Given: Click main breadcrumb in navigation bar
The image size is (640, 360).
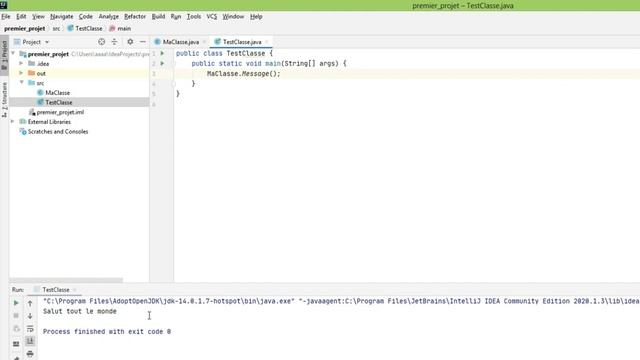Looking at the screenshot, I should pyautogui.click(x=120, y=29).
